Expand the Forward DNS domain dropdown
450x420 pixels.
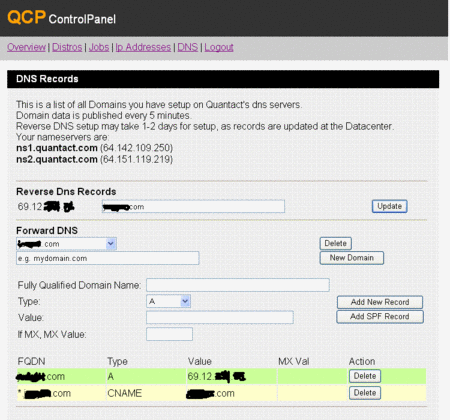click(66, 244)
